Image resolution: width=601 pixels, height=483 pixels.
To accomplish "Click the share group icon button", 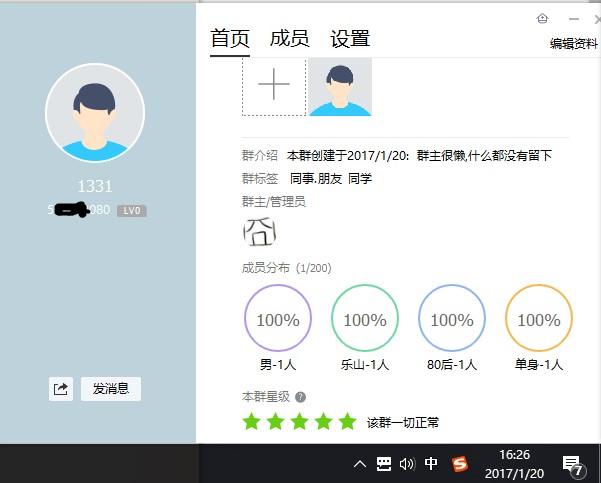I will (x=61, y=389).
